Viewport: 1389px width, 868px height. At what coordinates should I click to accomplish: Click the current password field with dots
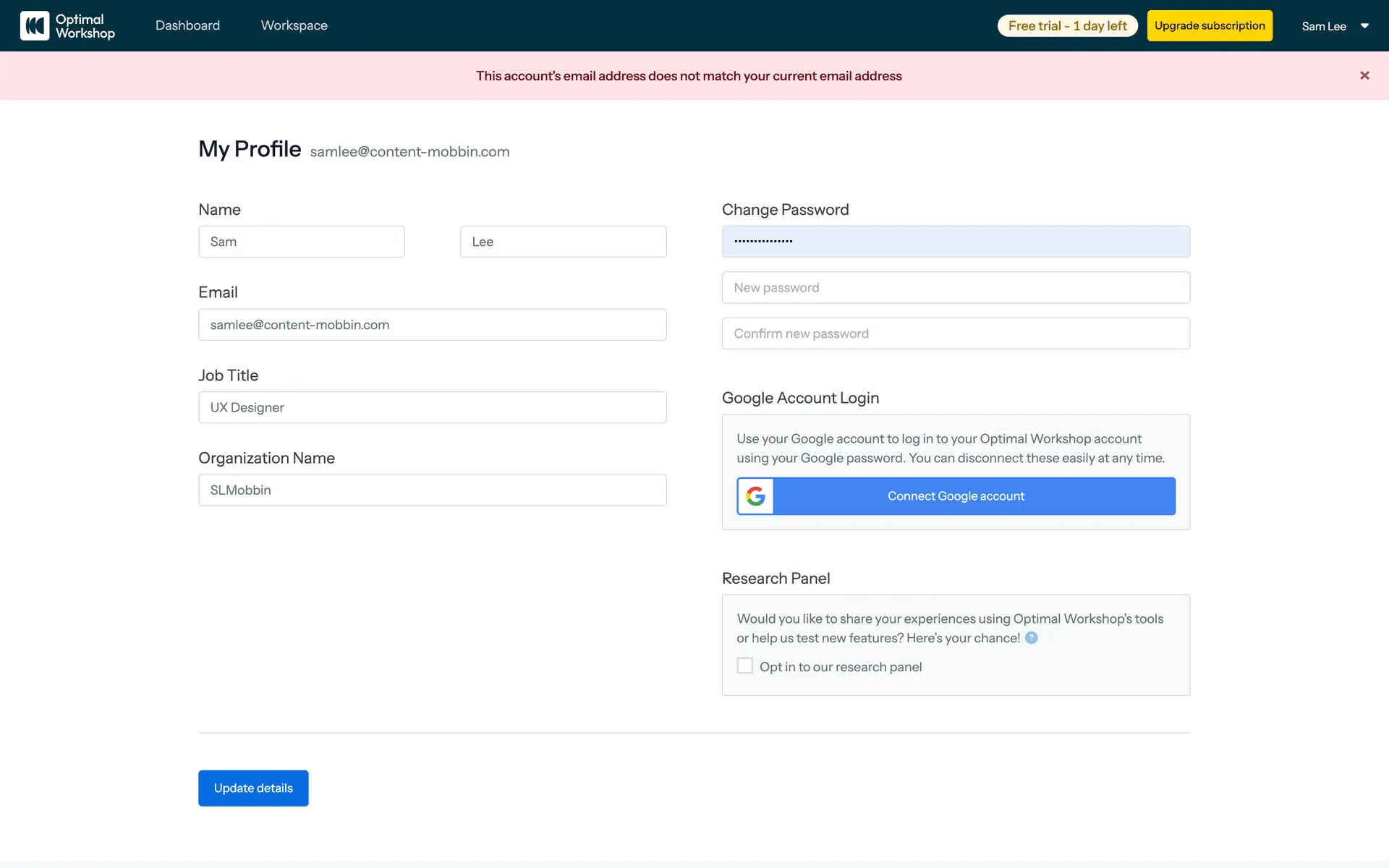click(955, 242)
